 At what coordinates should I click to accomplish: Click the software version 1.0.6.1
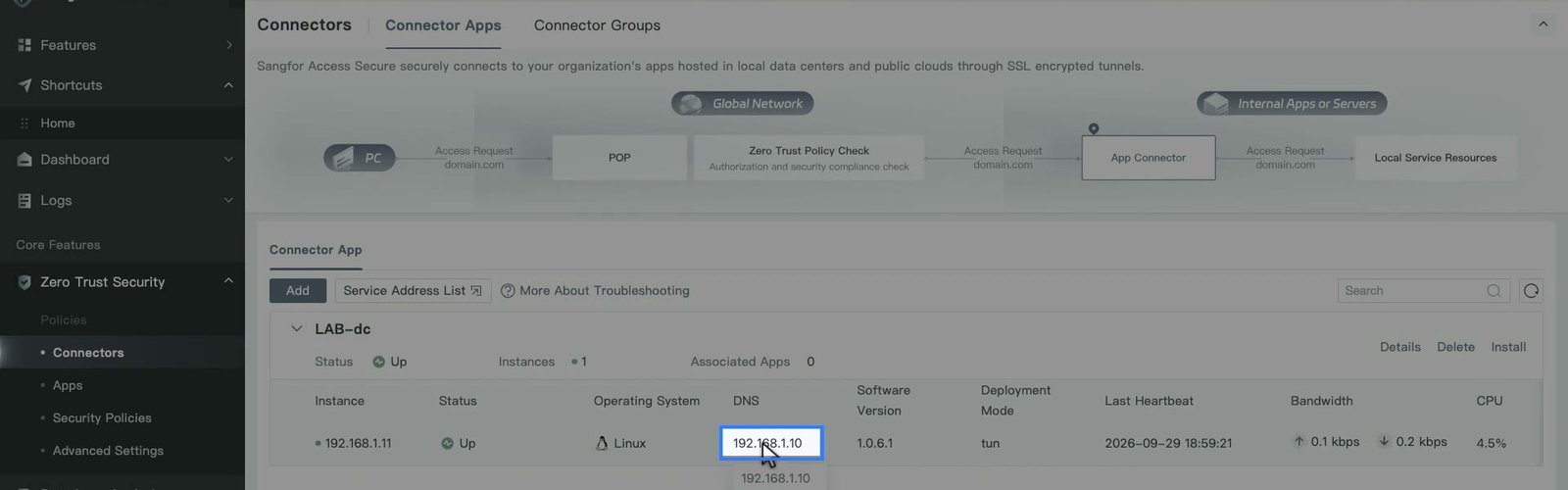pyautogui.click(x=875, y=443)
